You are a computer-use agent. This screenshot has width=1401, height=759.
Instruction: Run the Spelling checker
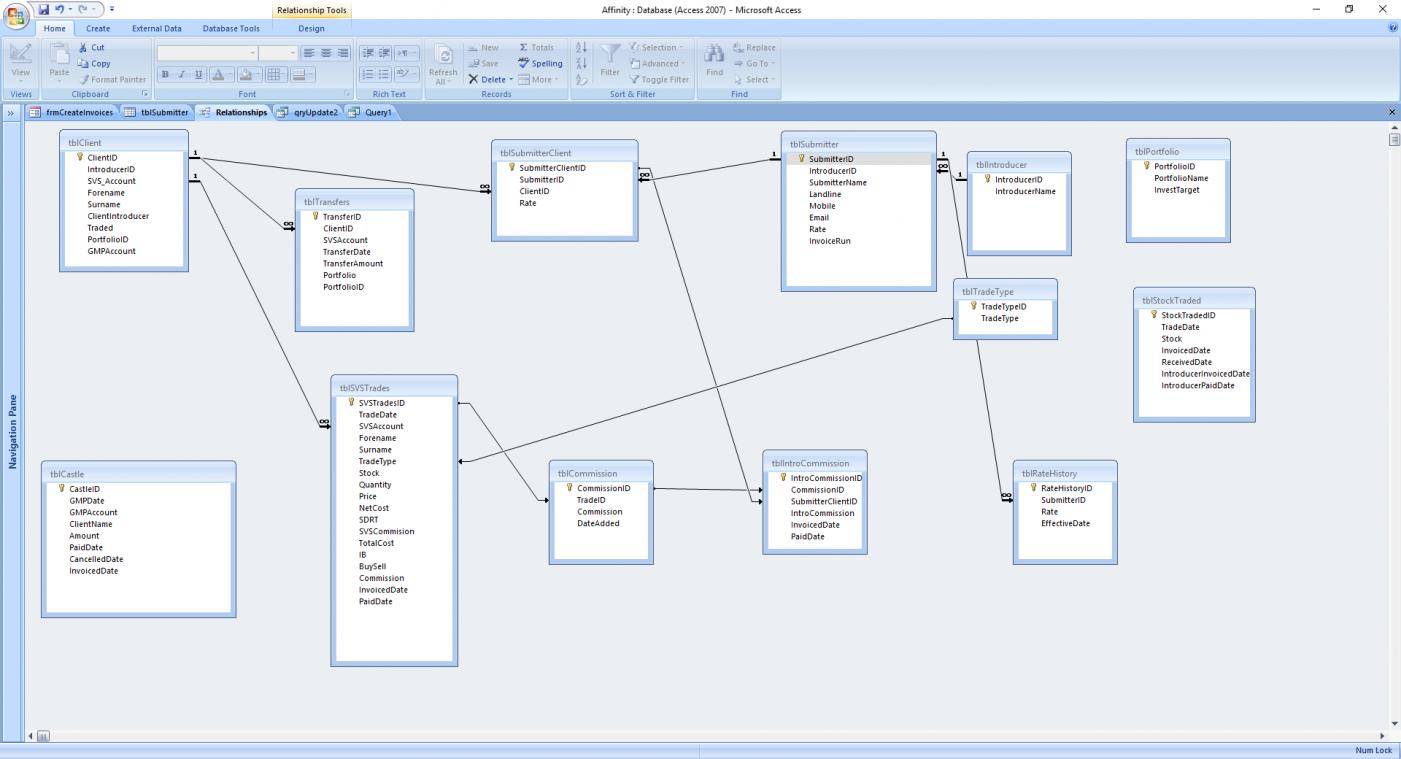coord(540,63)
